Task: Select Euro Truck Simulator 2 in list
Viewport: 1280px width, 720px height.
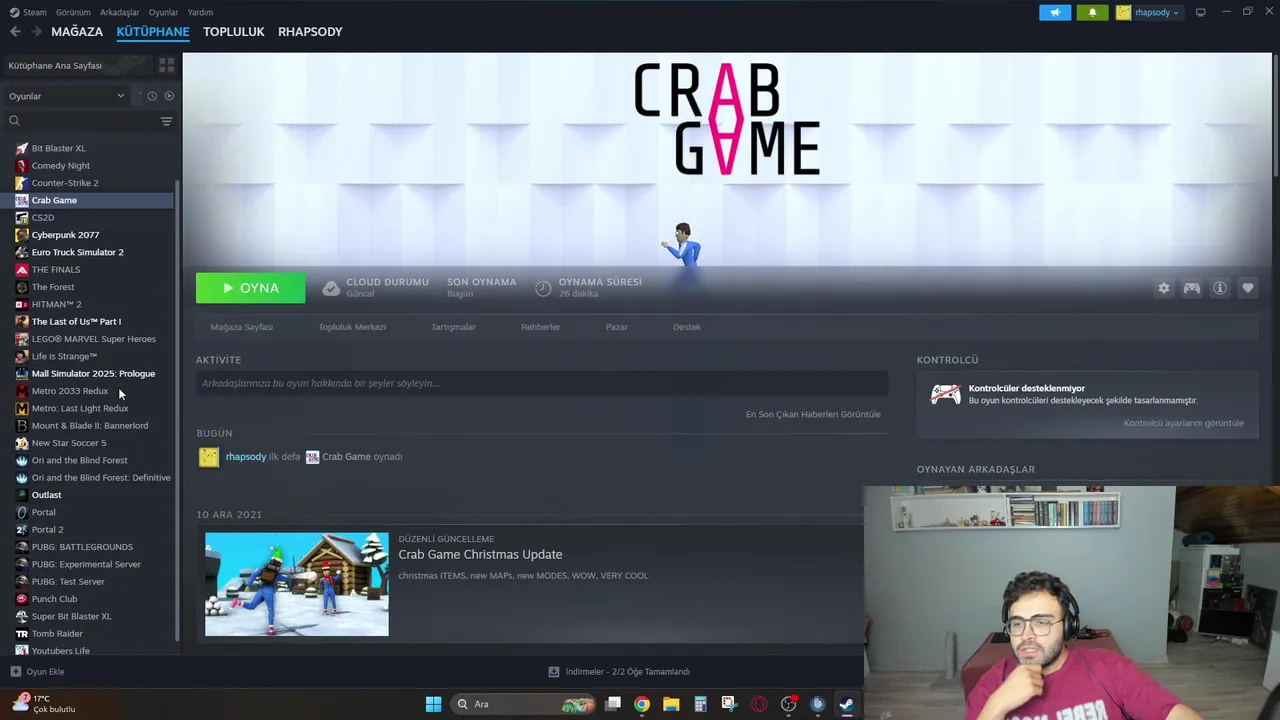Action: (78, 252)
